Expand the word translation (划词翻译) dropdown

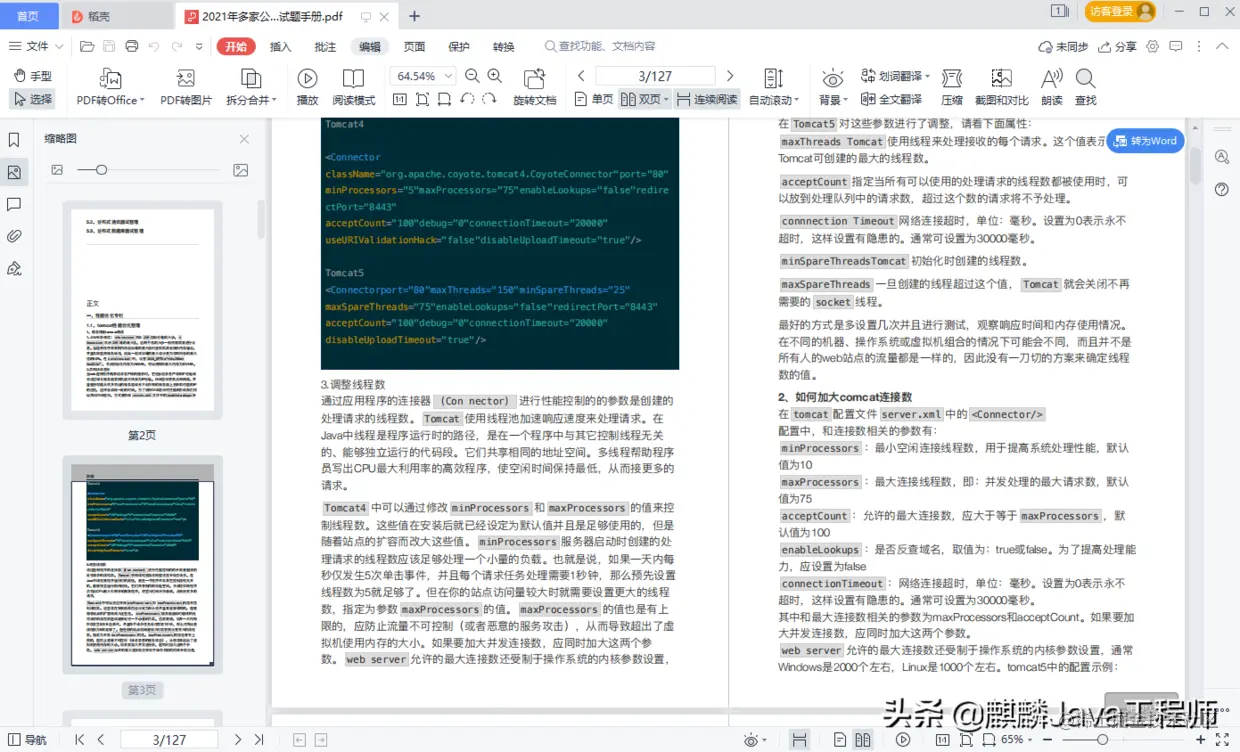tap(928, 76)
